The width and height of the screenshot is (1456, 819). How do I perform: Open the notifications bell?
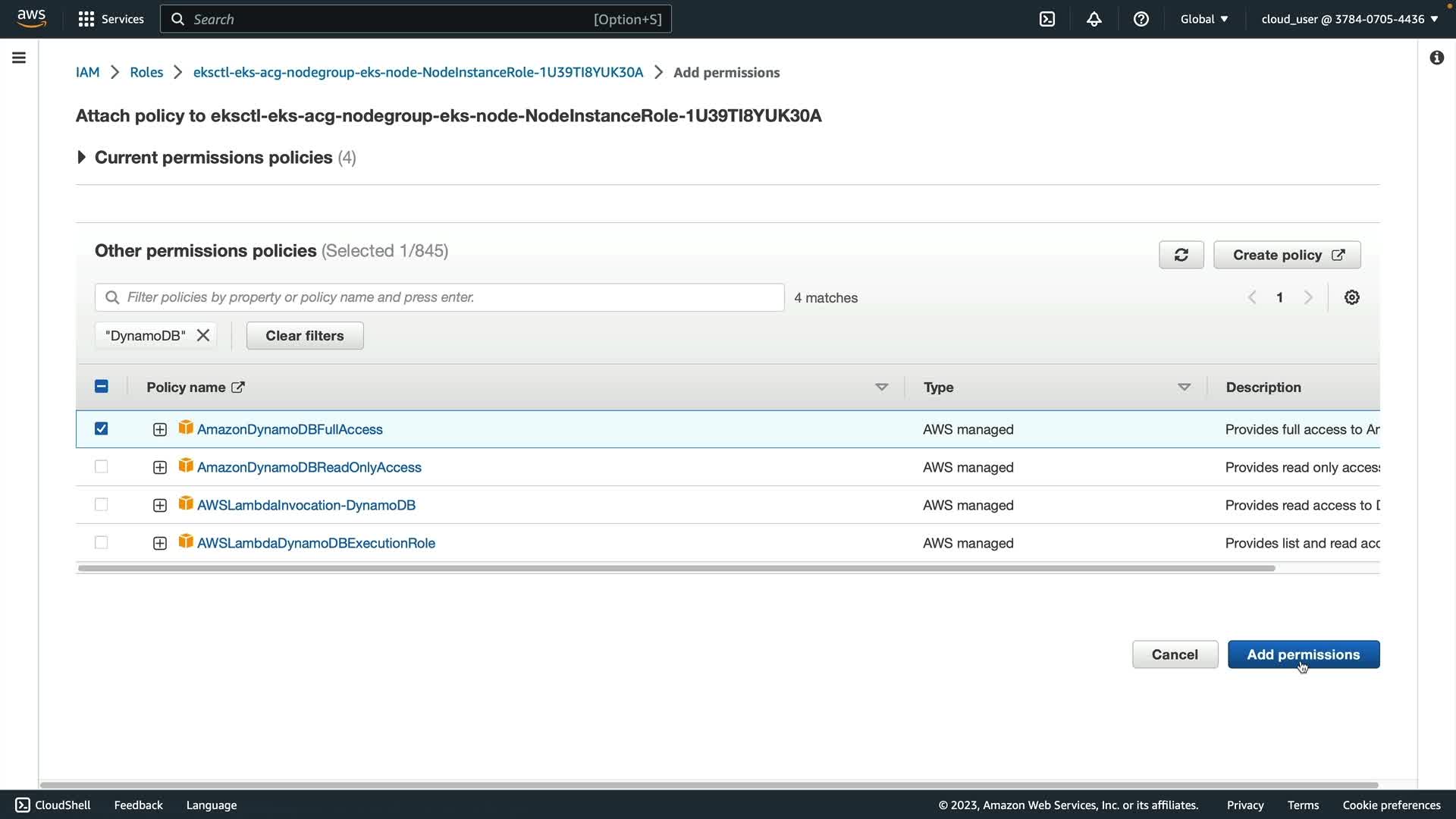(1094, 19)
